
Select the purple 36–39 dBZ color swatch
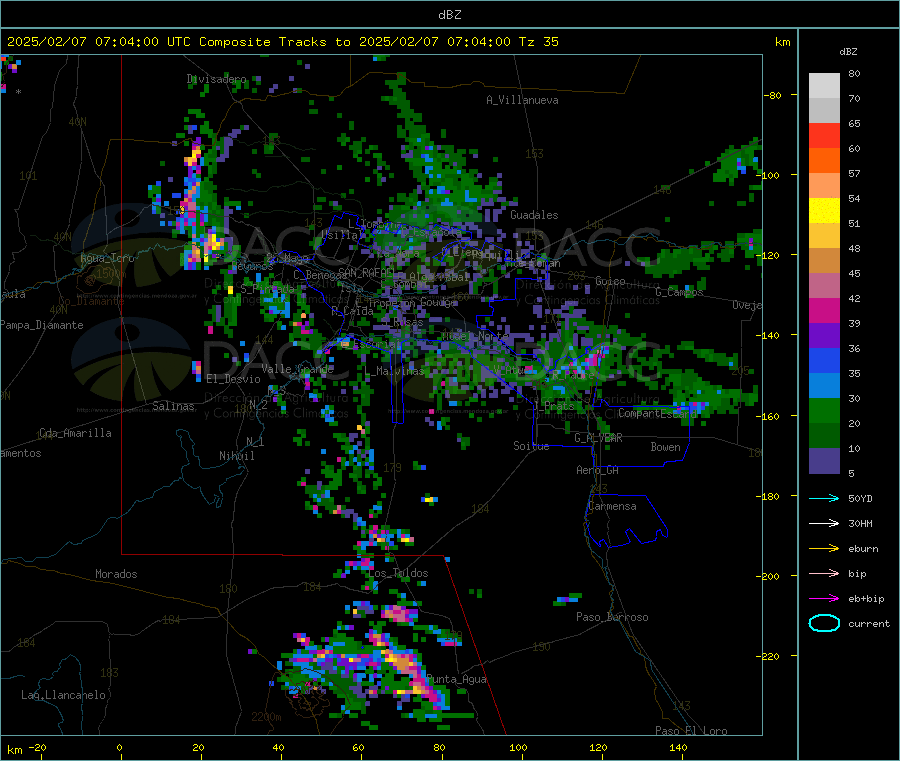[x=824, y=336]
